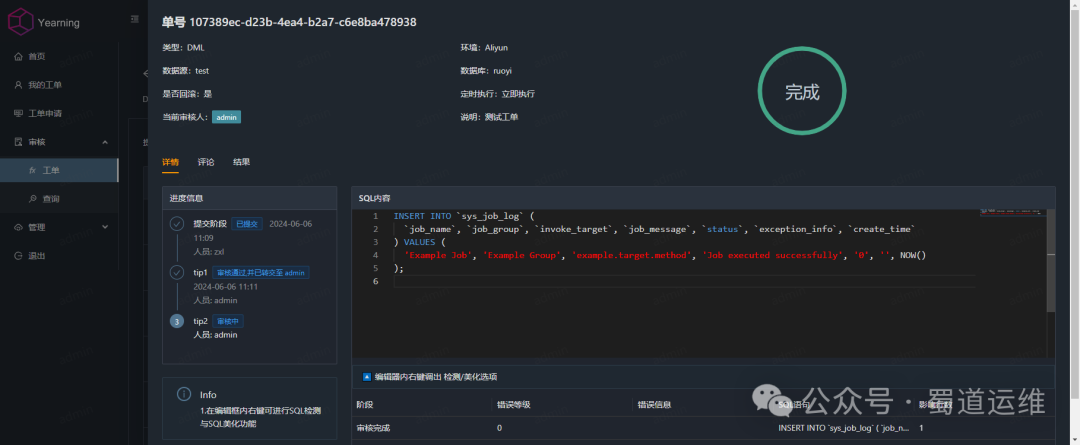
Task: Click the 数据源: test text
Action: (185, 70)
